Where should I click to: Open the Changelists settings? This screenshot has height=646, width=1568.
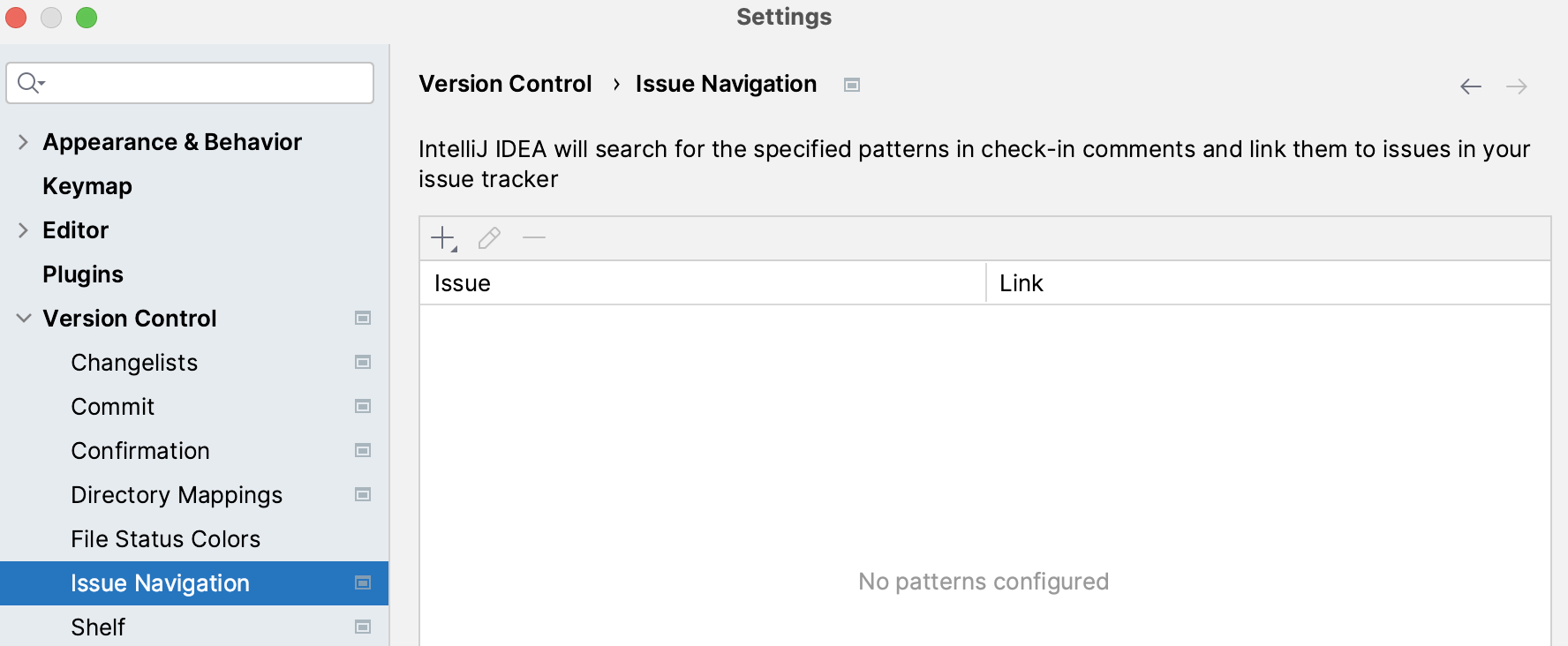(x=134, y=362)
